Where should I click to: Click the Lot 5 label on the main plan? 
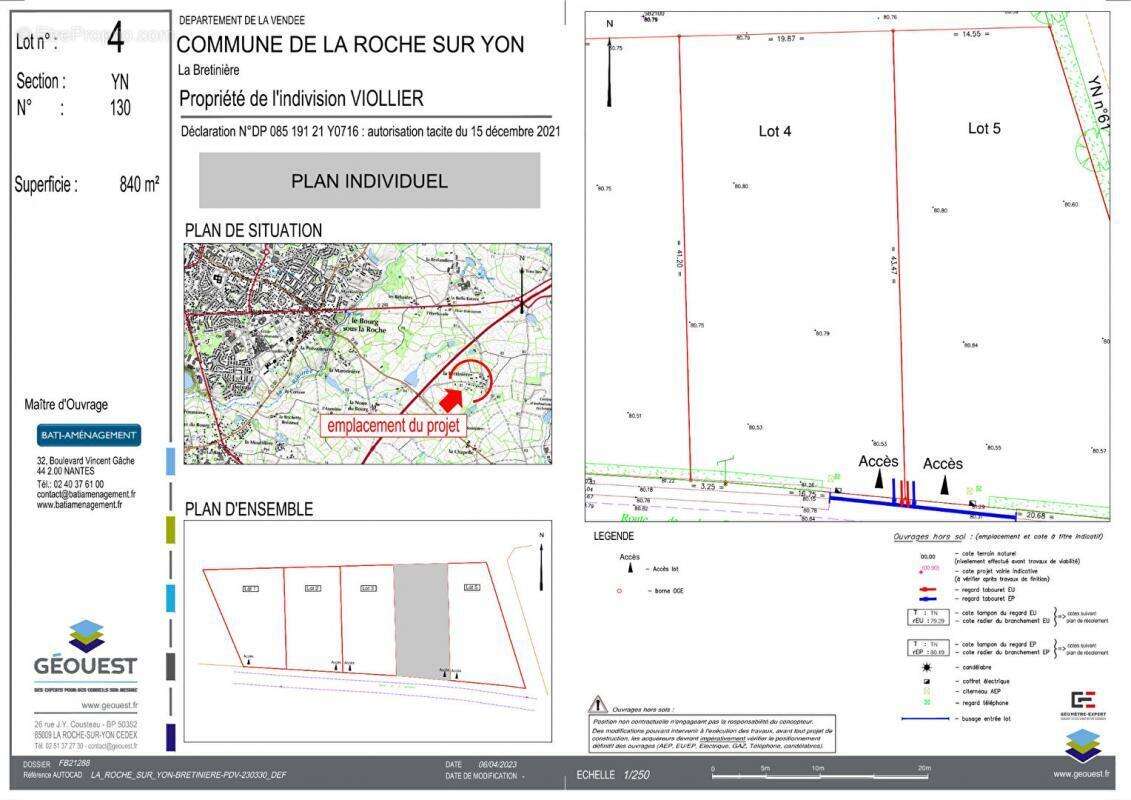click(x=984, y=128)
